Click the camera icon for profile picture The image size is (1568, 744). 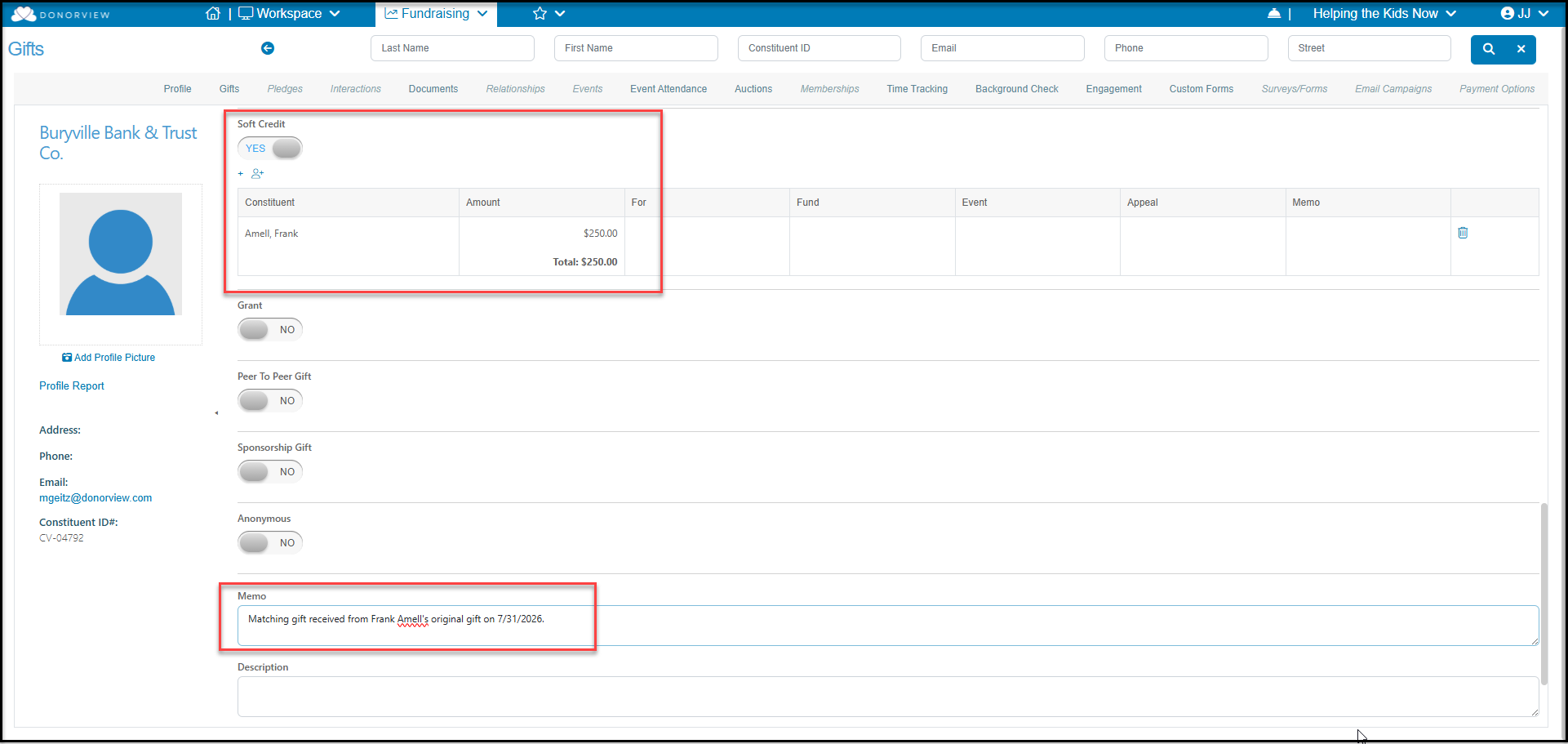tap(67, 358)
